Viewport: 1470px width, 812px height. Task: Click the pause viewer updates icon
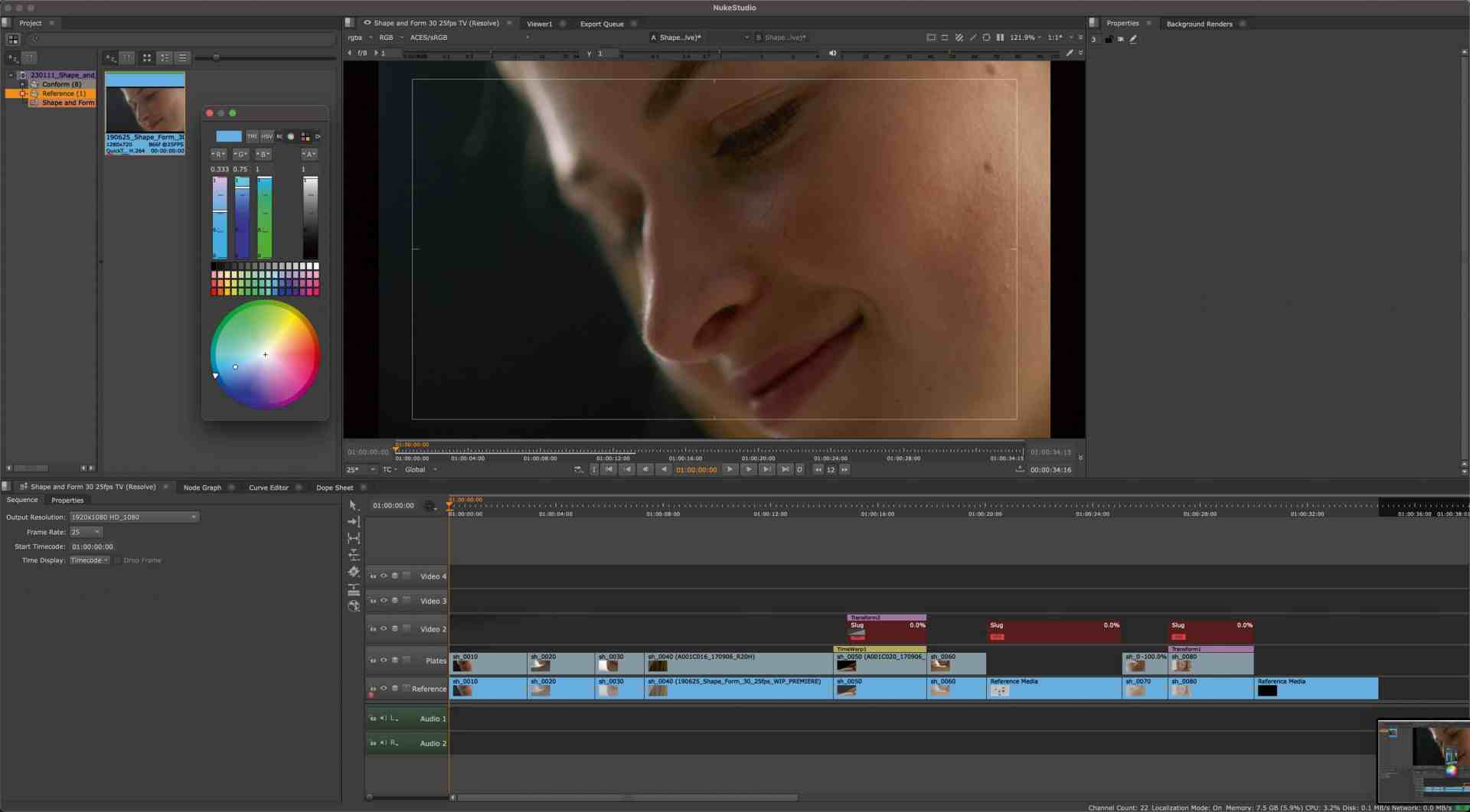coord(1000,37)
